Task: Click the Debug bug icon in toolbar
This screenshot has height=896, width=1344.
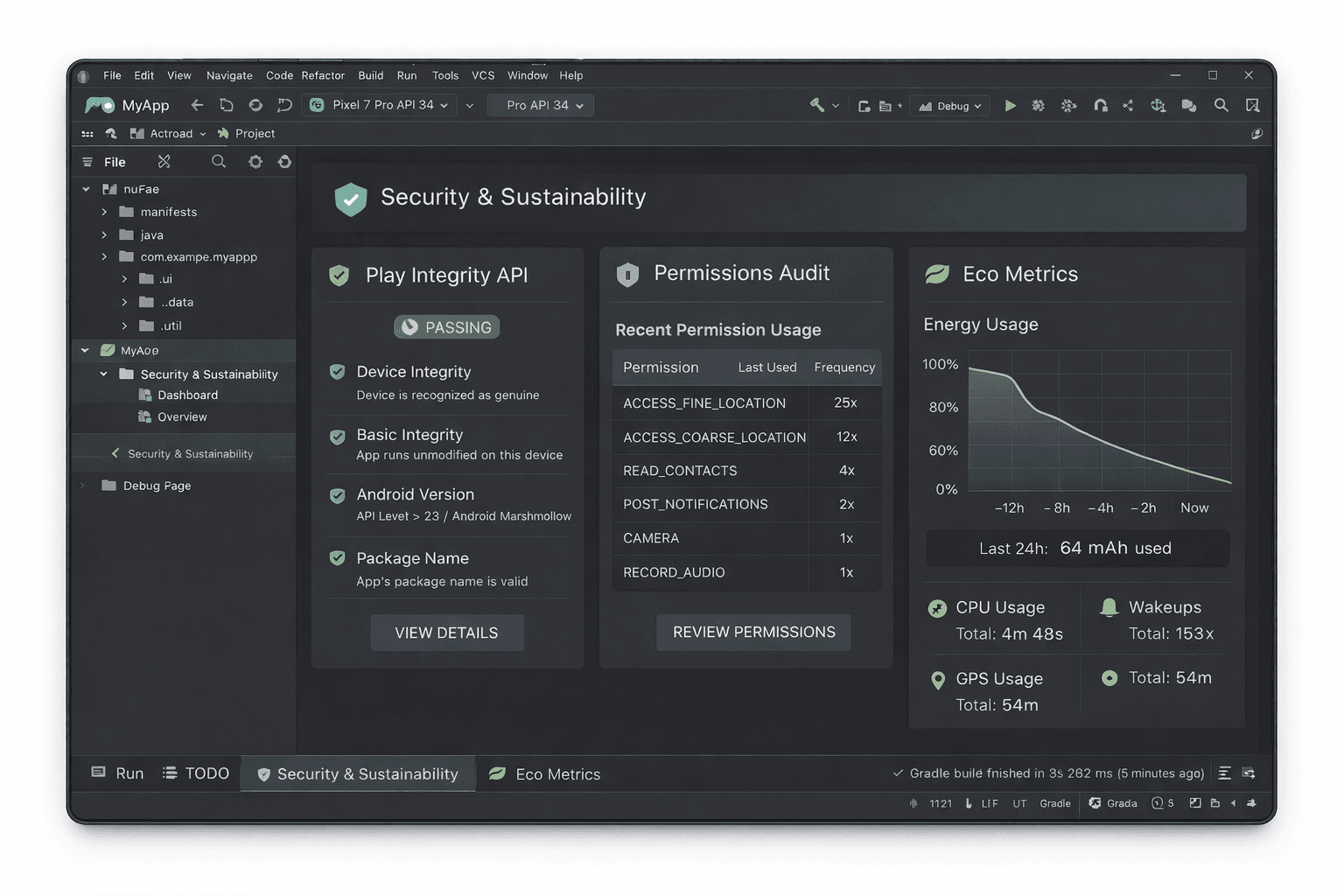Action: tap(1038, 106)
